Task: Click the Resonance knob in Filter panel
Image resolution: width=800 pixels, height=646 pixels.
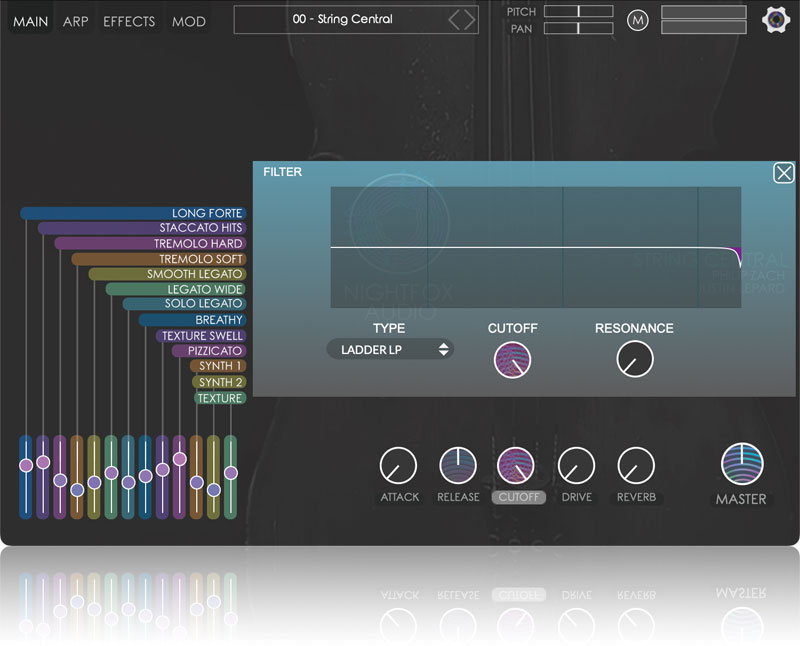Action: coord(634,359)
